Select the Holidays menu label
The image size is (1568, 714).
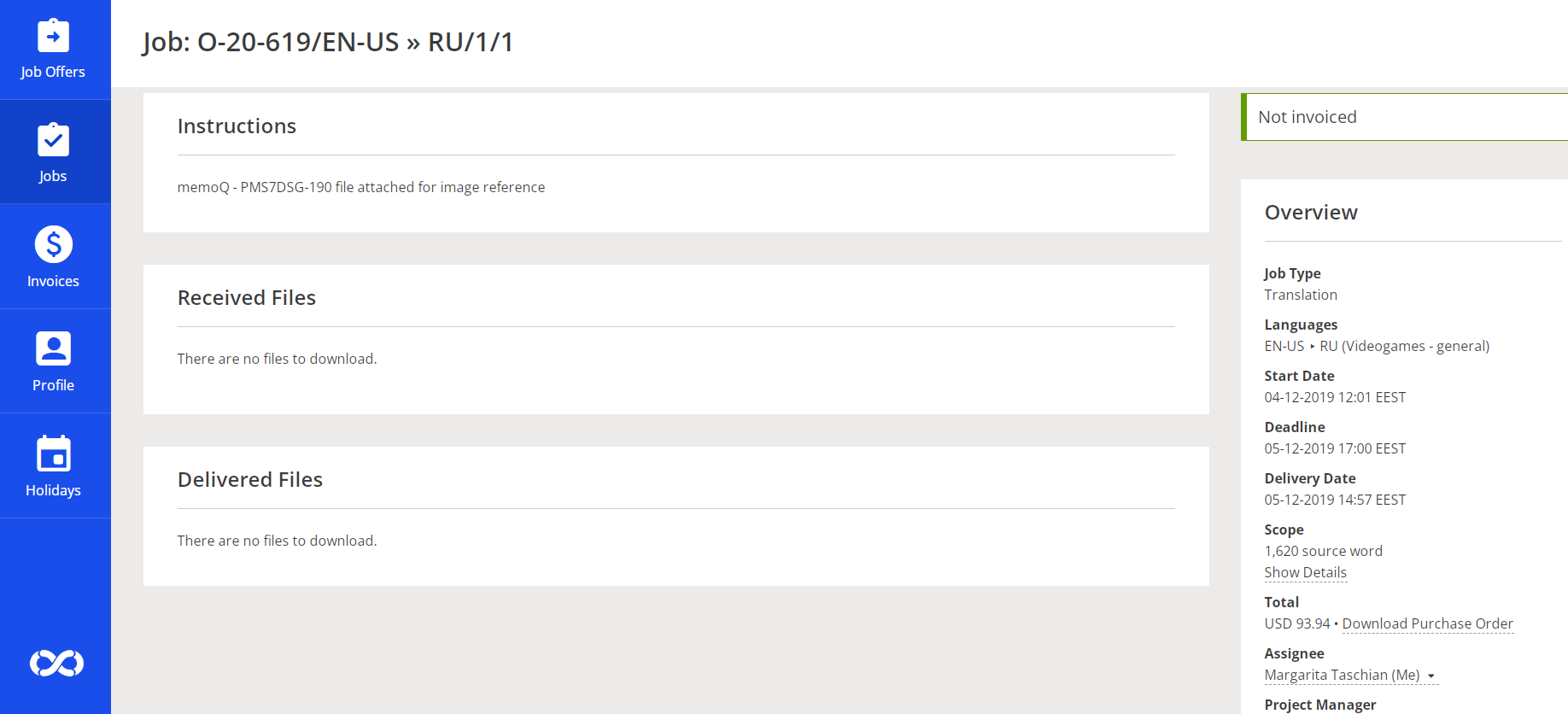pyautogui.click(x=53, y=490)
